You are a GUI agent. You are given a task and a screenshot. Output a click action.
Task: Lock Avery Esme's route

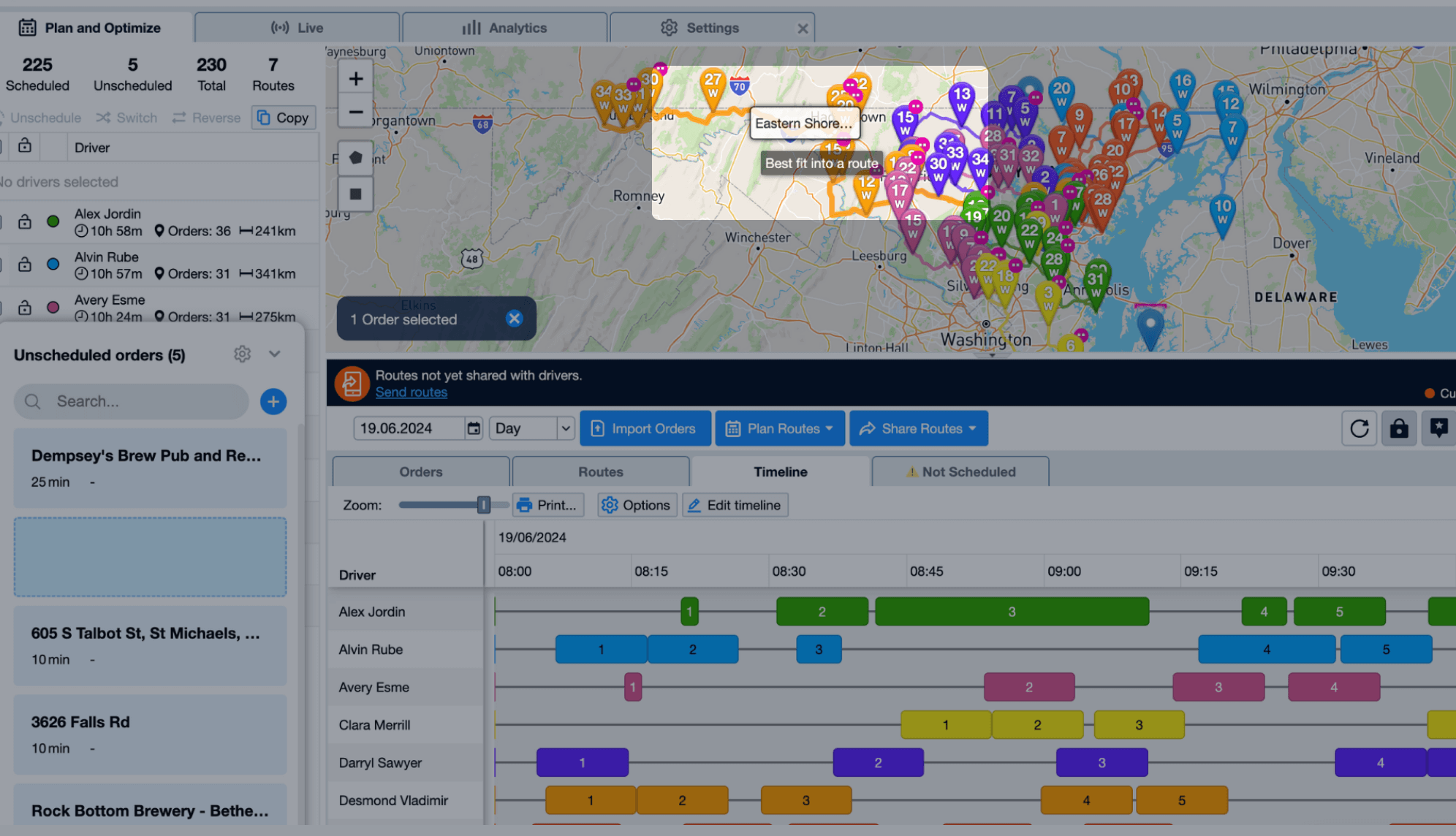point(24,307)
